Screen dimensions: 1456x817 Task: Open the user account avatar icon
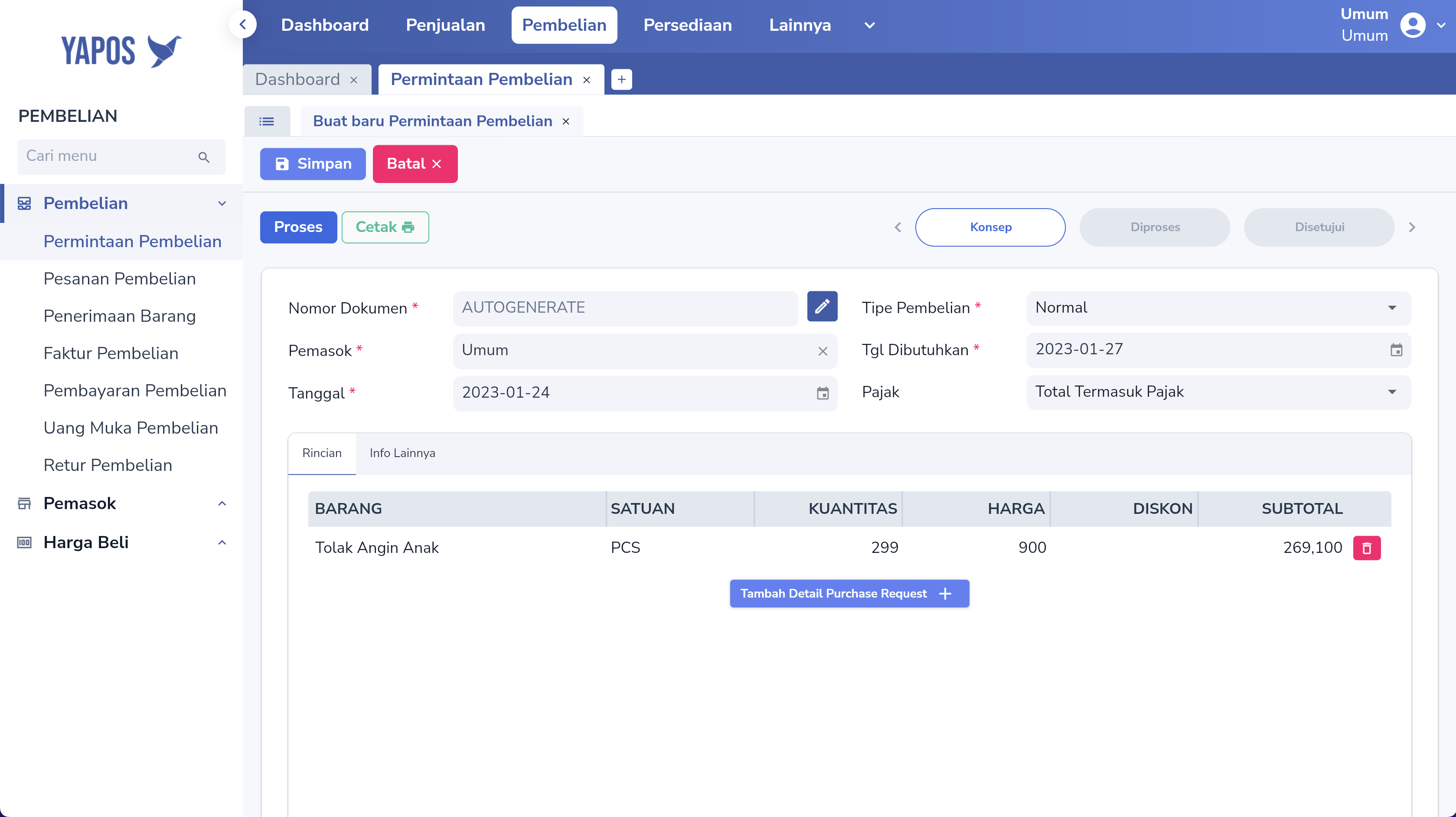tap(1413, 25)
